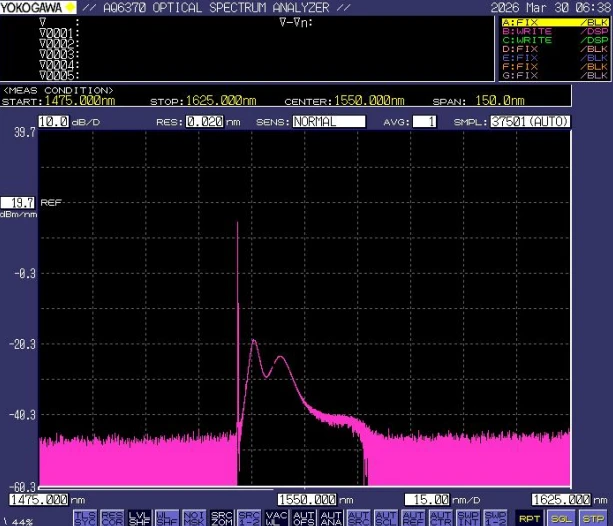Click the SPAN 150.0nm value
This screenshot has height=526, width=613.
coord(499,101)
